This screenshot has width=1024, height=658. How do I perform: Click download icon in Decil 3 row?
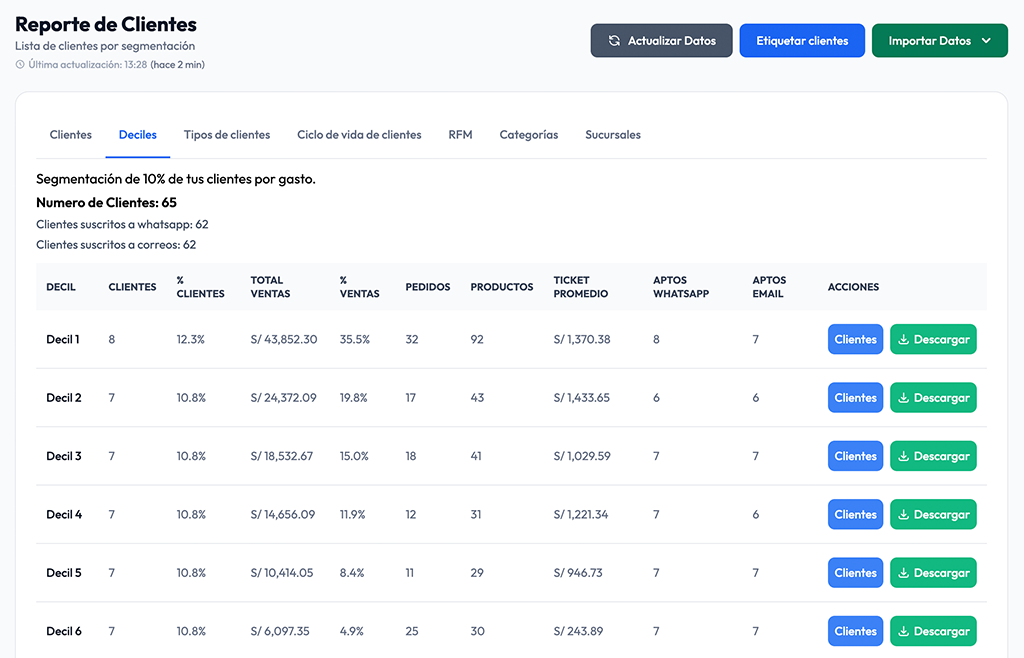(x=903, y=456)
